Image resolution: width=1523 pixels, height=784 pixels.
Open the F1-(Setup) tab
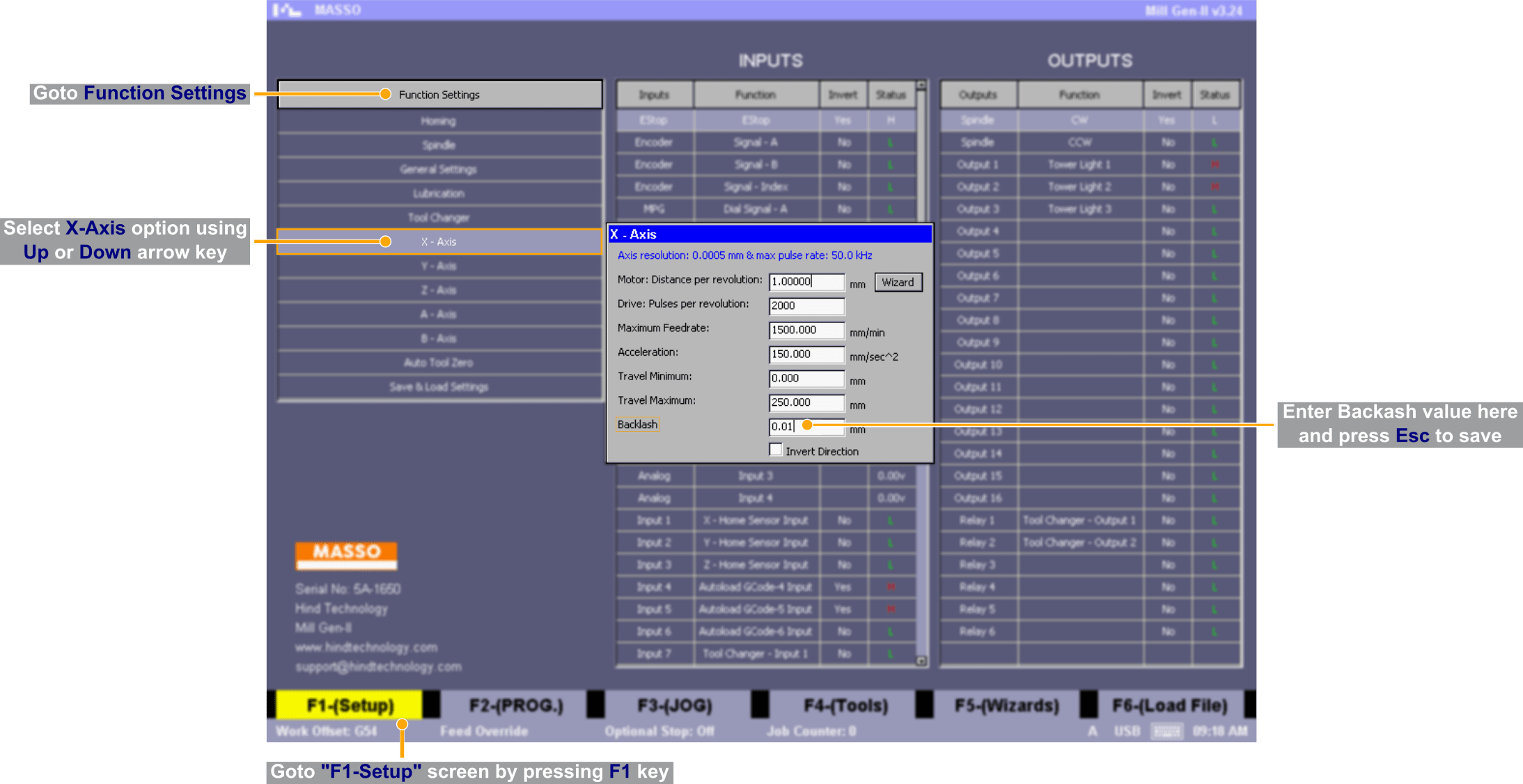coord(350,705)
